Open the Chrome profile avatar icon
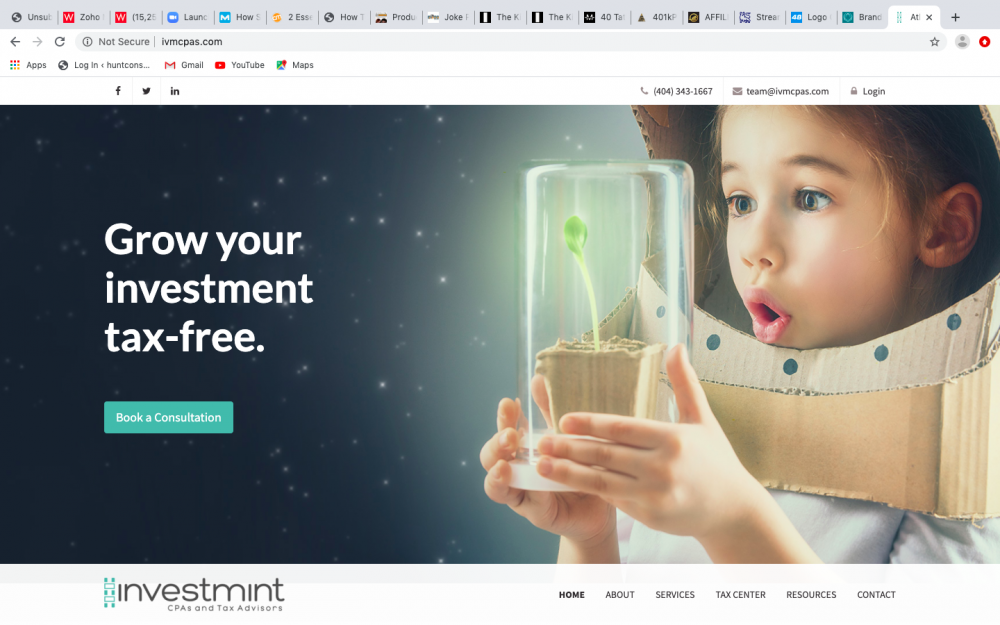Screen dimensions: 1000x625 coord(962,41)
